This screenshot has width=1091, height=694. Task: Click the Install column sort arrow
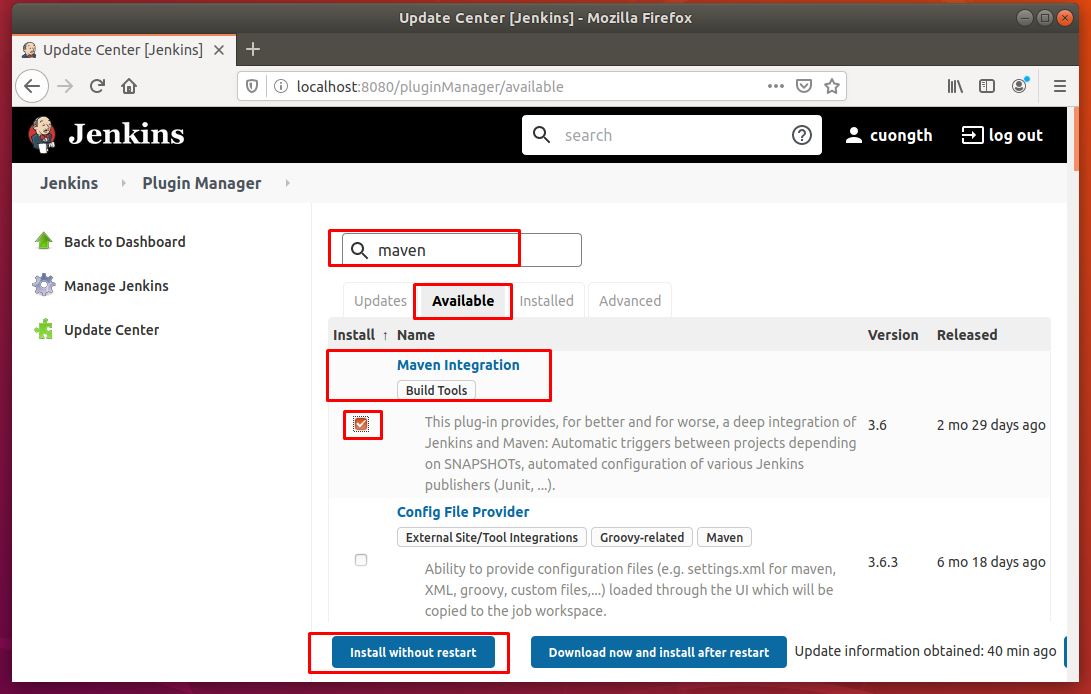(x=382, y=335)
